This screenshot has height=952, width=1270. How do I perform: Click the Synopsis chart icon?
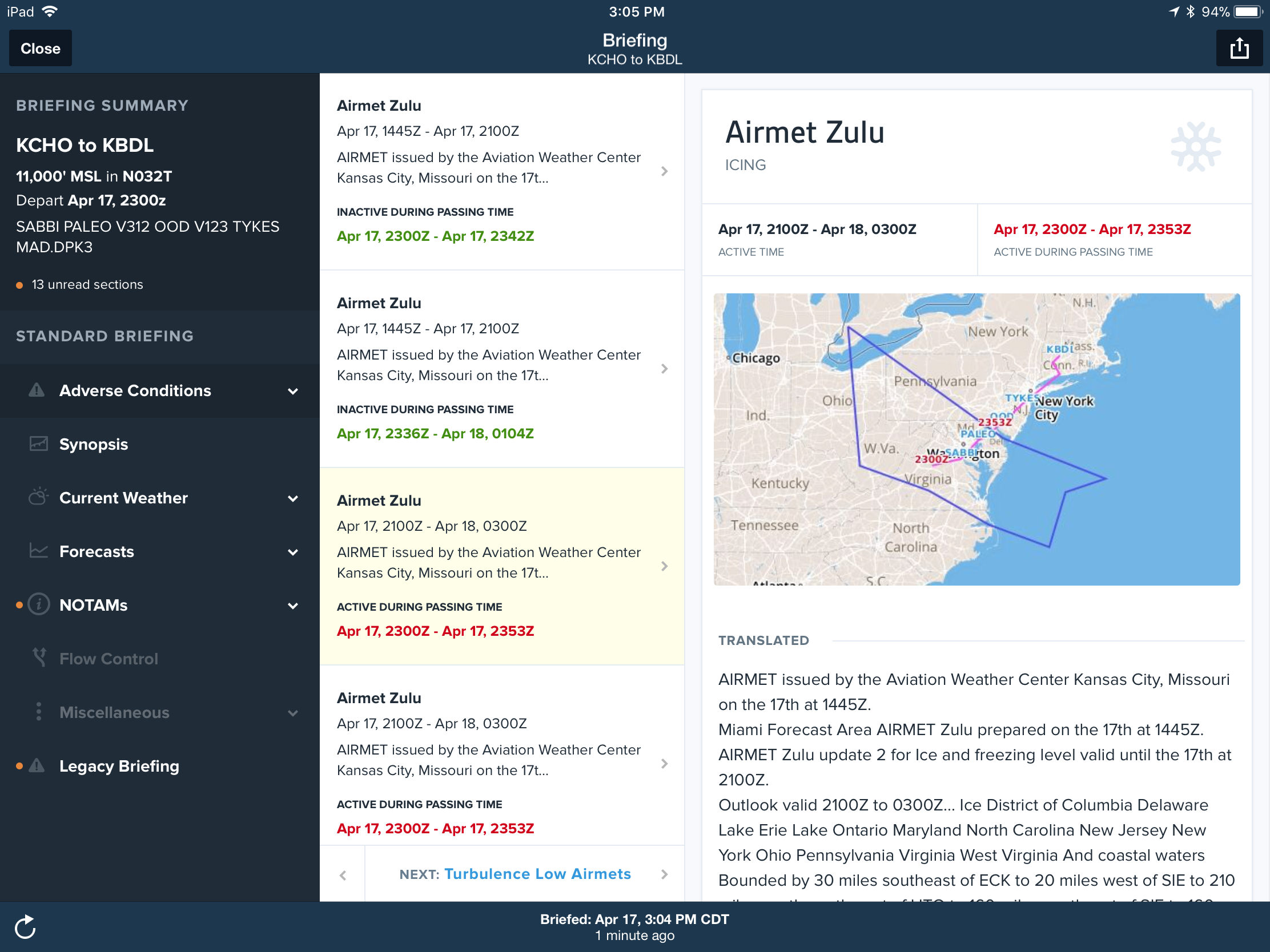pyautogui.click(x=38, y=444)
